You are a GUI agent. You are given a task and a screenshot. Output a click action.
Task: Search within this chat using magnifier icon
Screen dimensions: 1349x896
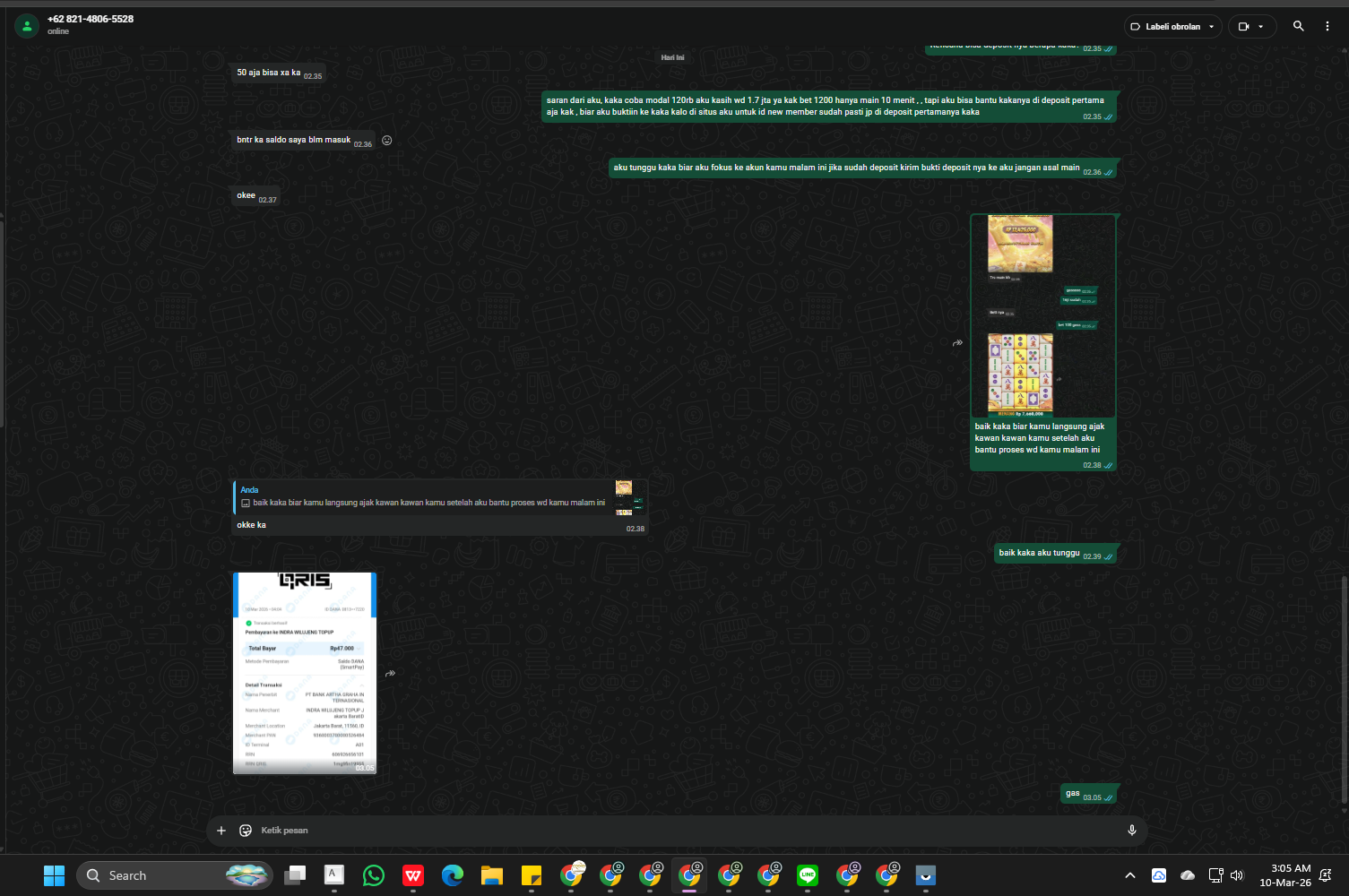point(1298,26)
